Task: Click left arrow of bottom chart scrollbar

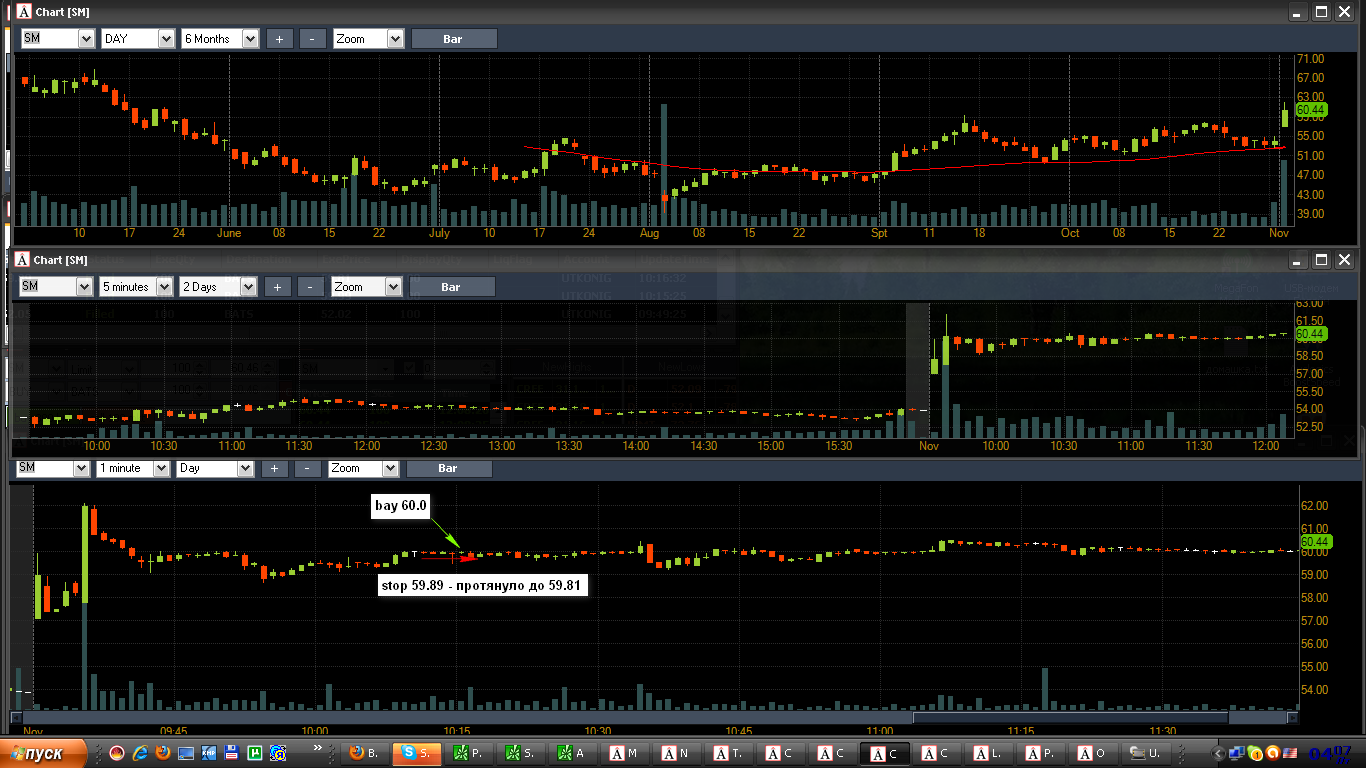Action: pos(16,717)
